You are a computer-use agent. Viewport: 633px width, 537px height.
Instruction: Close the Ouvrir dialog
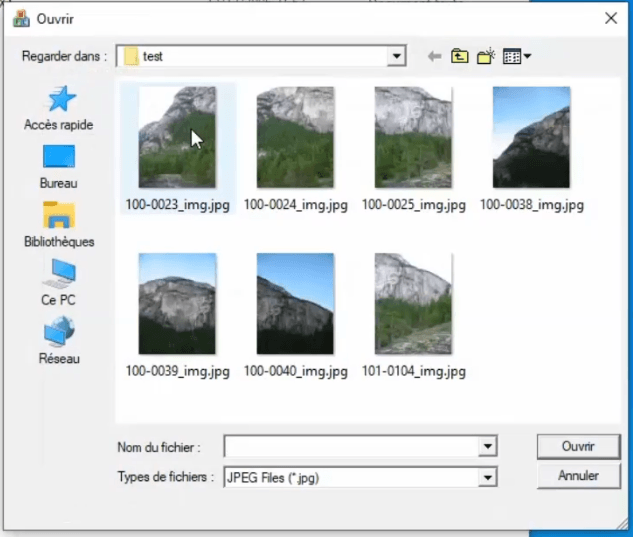pos(611,18)
